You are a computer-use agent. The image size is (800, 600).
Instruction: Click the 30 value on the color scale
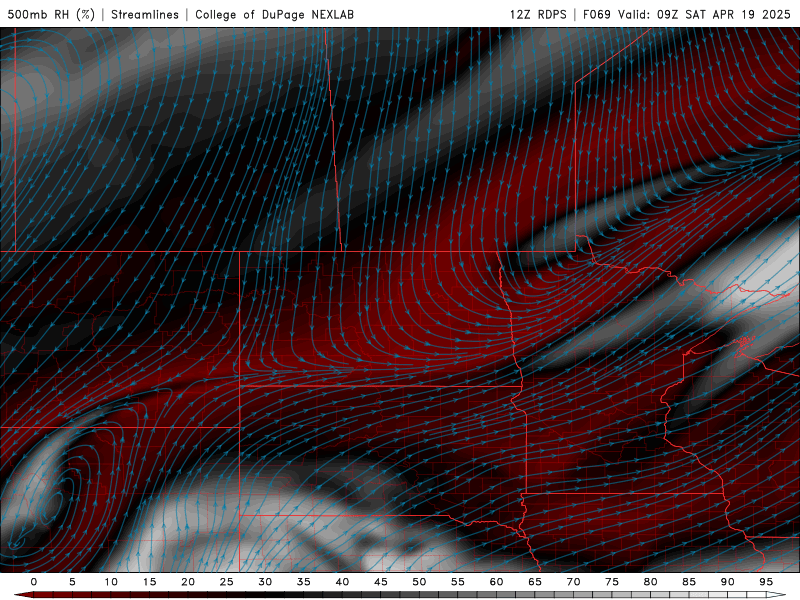click(265, 582)
